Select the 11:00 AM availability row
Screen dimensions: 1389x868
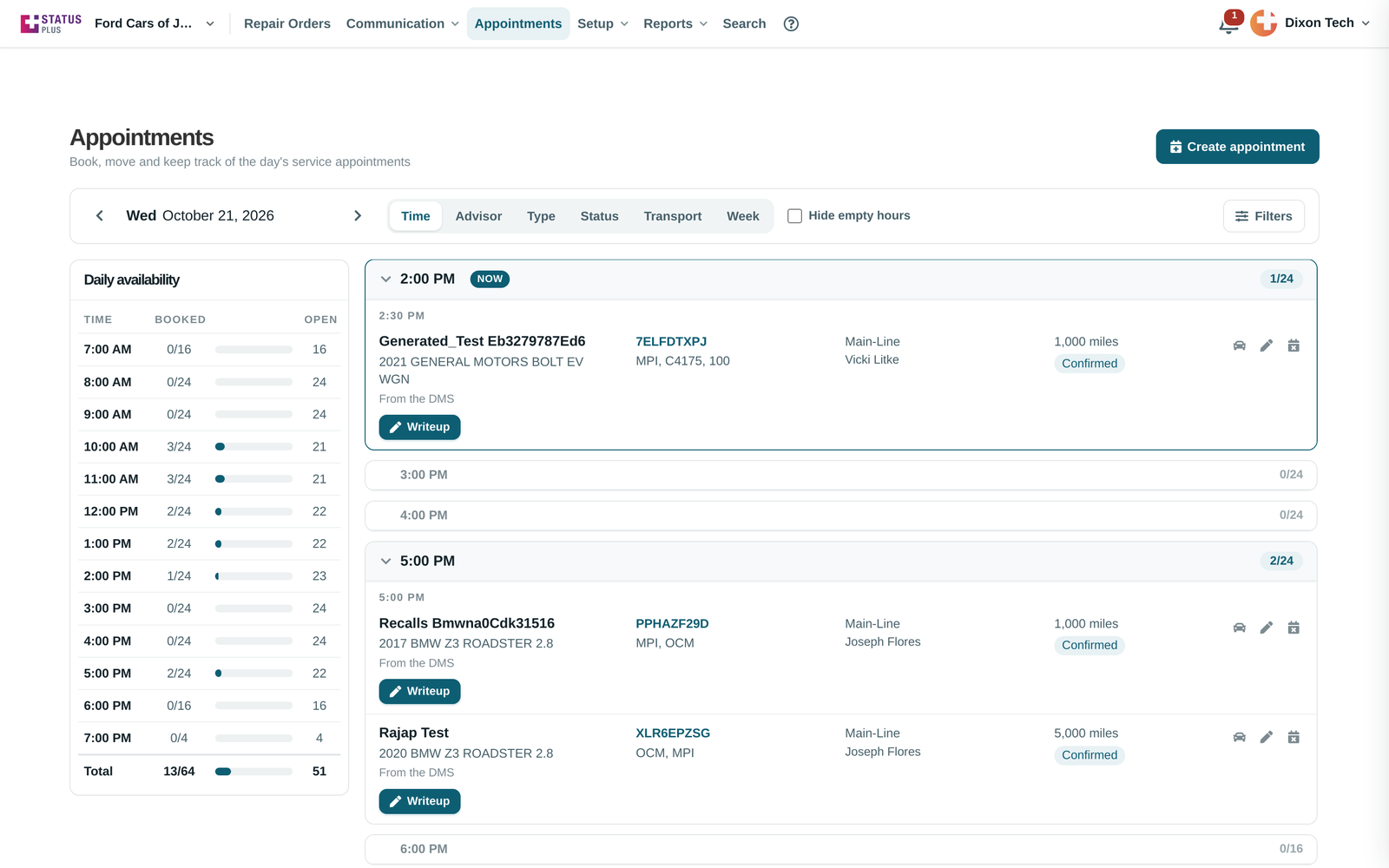pyautogui.click(x=209, y=479)
